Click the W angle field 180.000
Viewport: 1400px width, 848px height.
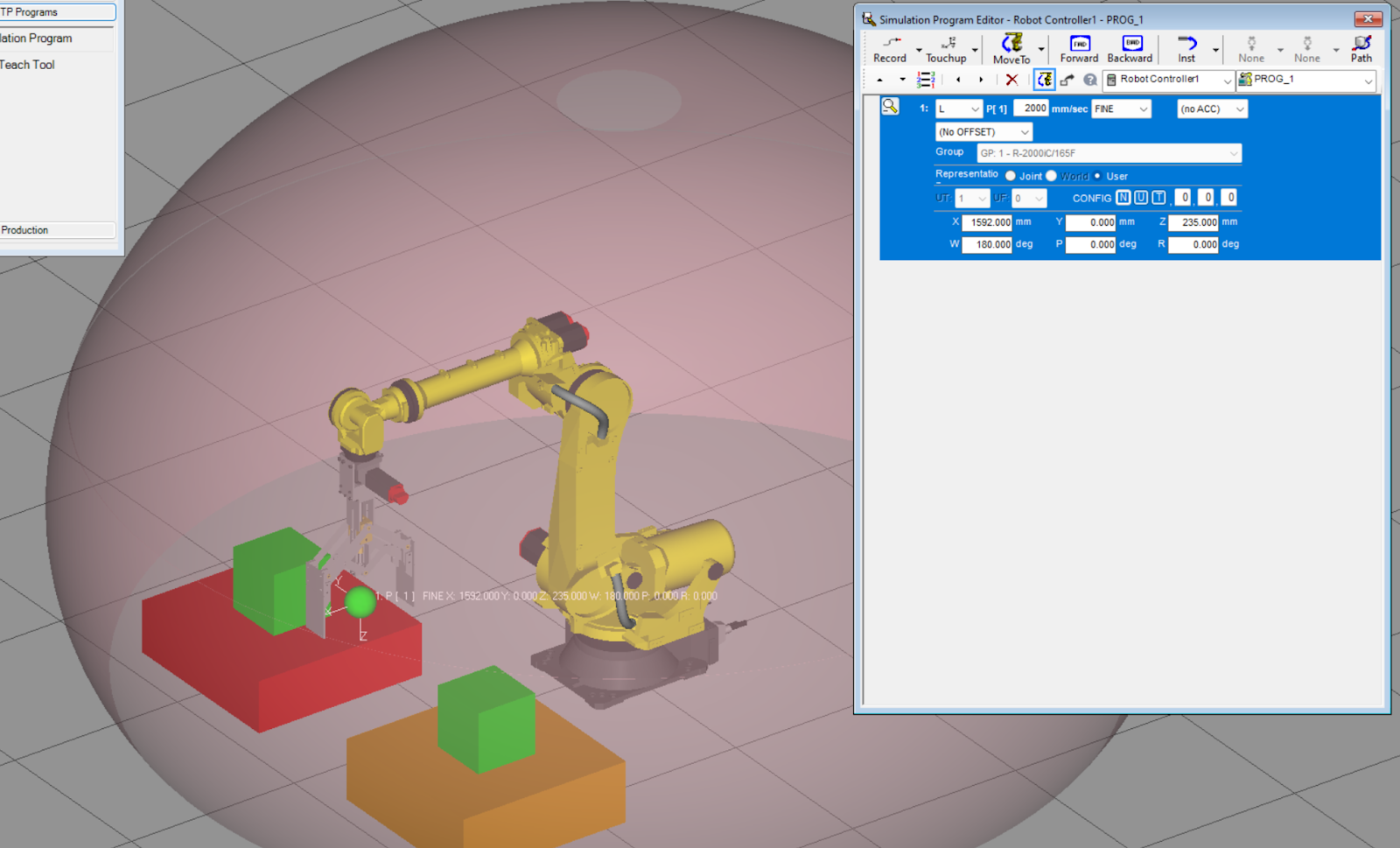(x=987, y=245)
